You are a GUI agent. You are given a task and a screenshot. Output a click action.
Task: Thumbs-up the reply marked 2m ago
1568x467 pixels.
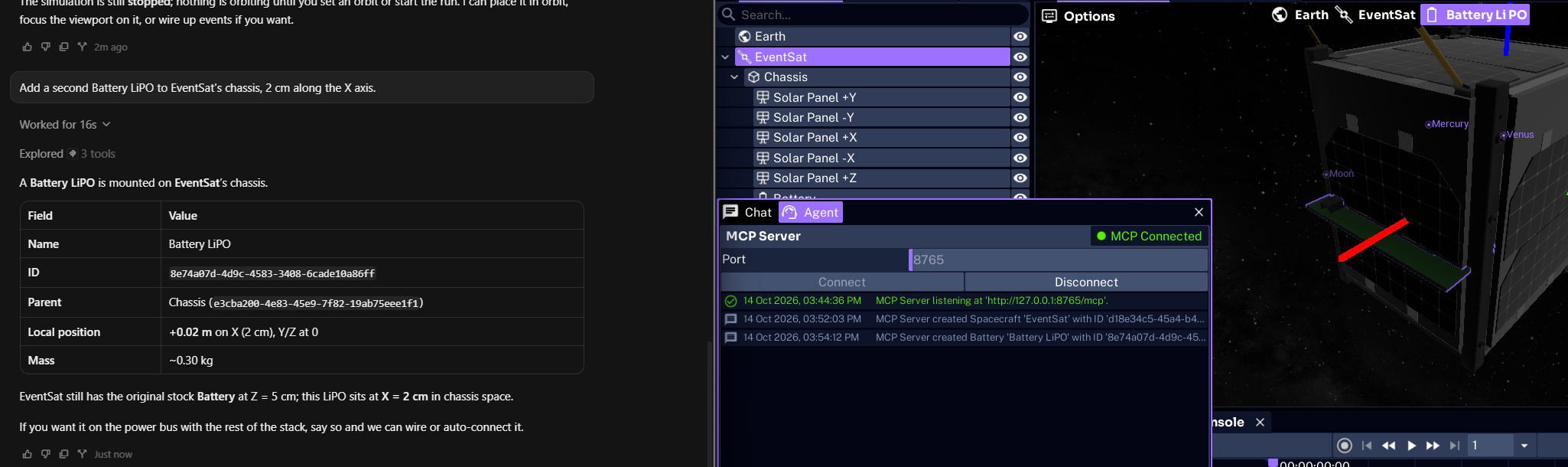[28, 47]
